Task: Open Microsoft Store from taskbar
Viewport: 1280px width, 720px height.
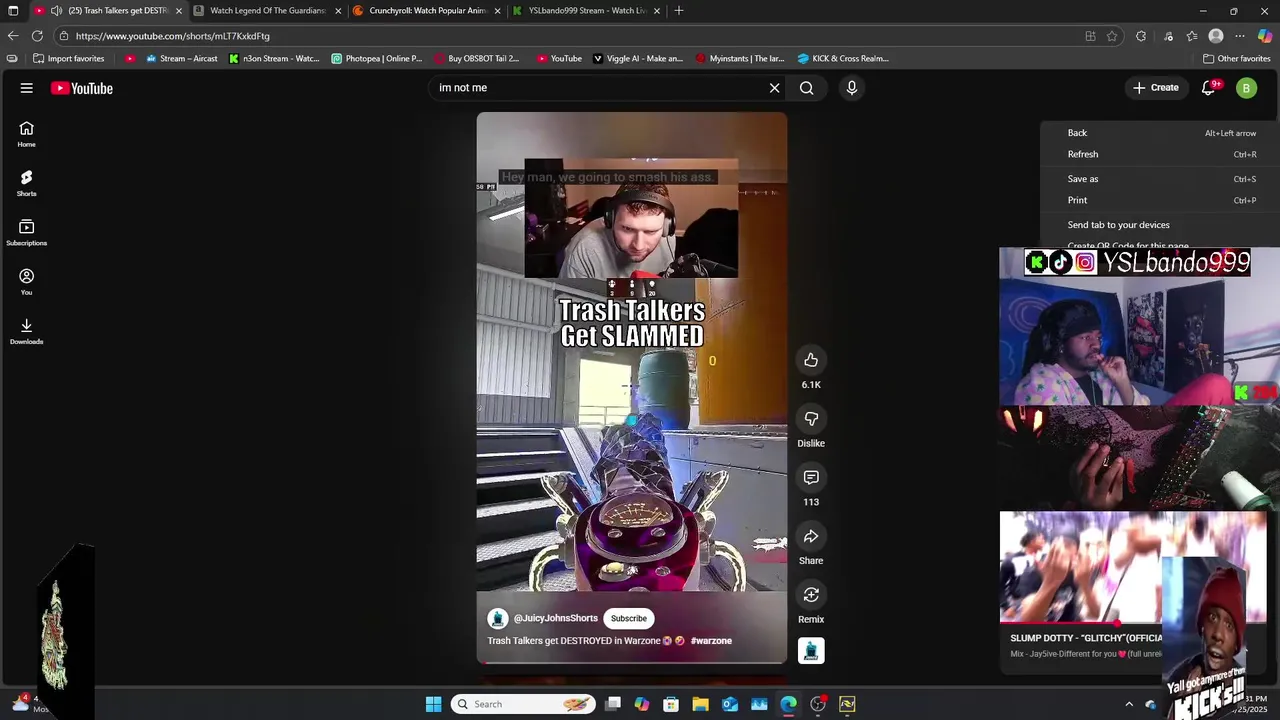Action: click(x=671, y=704)
